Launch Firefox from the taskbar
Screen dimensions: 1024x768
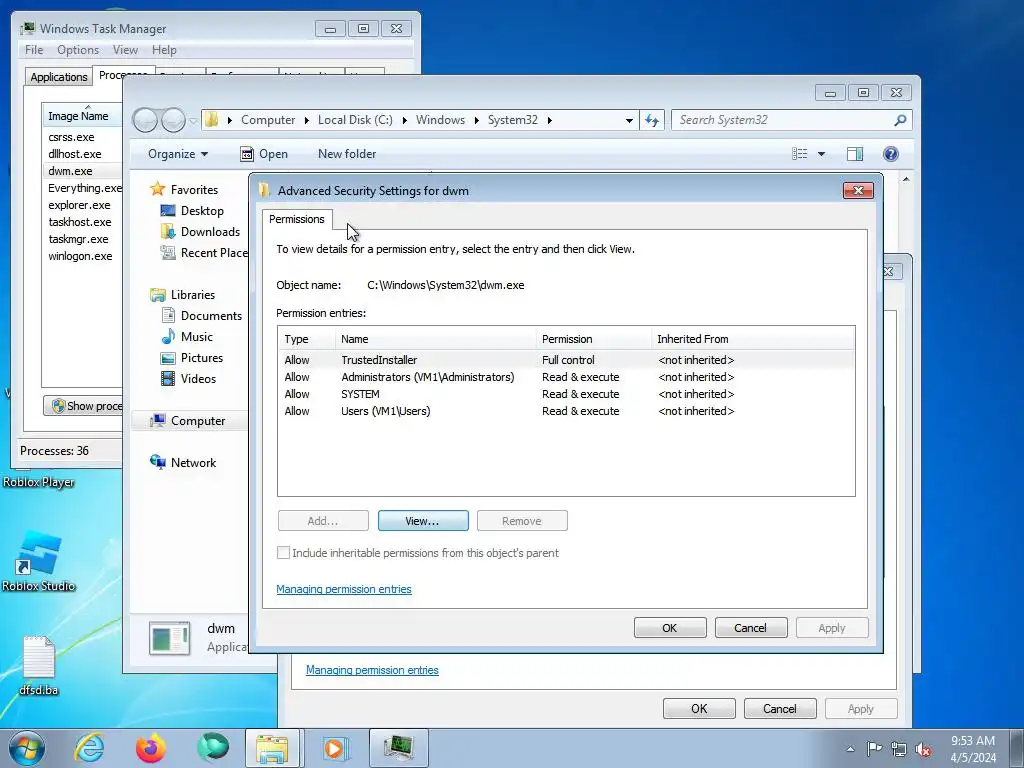point(151,748)
